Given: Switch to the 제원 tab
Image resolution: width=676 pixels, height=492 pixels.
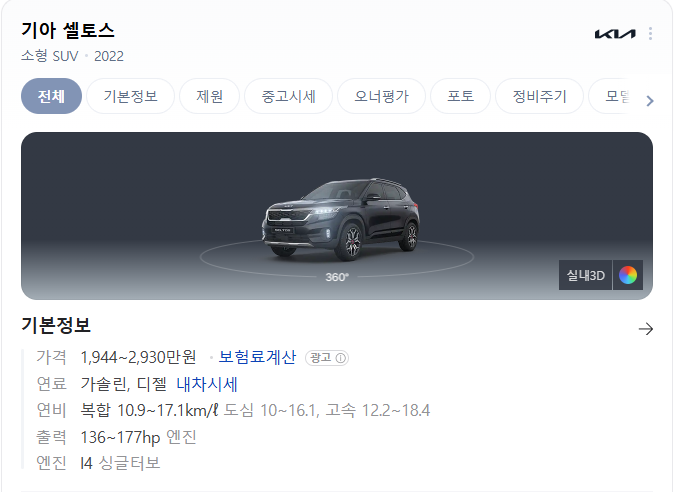Looking at the screenshot, I should pos(210,96).
